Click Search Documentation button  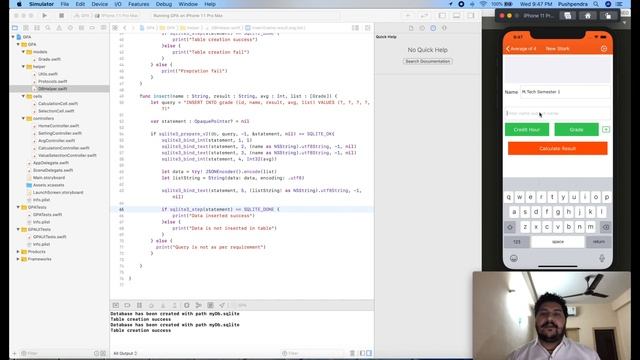[427, 61]
